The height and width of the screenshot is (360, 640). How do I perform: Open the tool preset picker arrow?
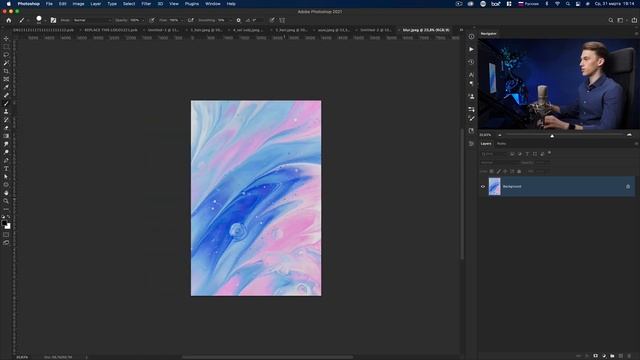click(x=28, y=20)
